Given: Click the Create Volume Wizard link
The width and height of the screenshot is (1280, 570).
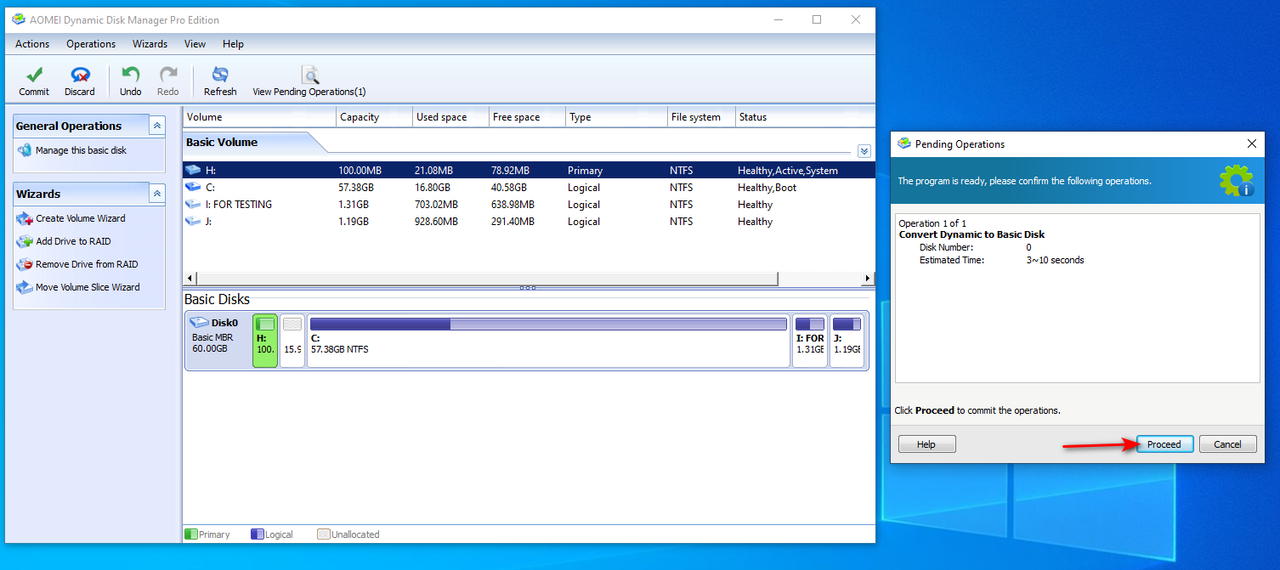Looking at the screenshot, I should click(81, 218).
